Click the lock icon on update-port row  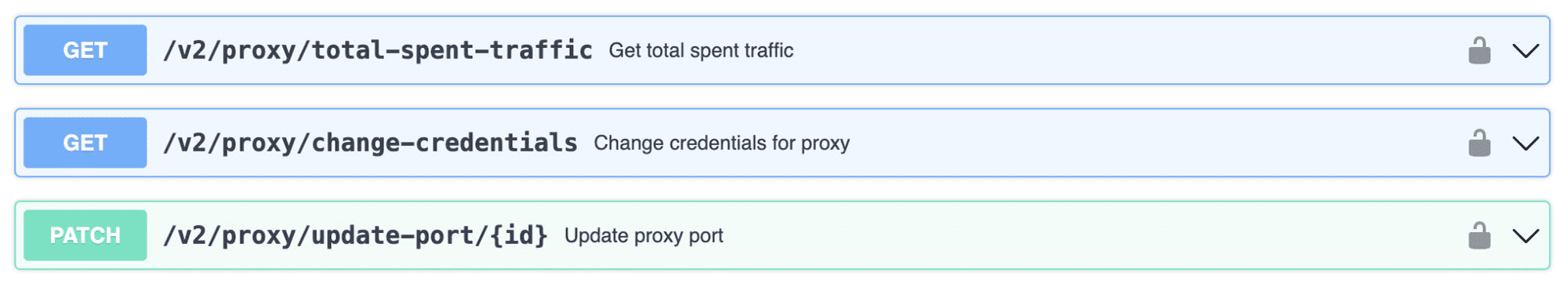1479,235
